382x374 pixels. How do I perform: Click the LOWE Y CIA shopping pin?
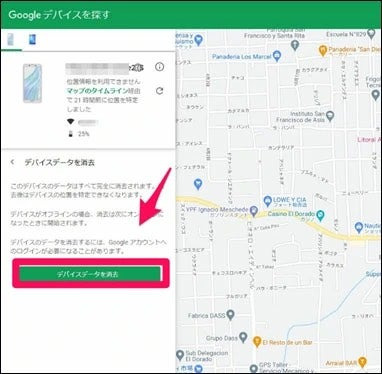coord(267,201)
